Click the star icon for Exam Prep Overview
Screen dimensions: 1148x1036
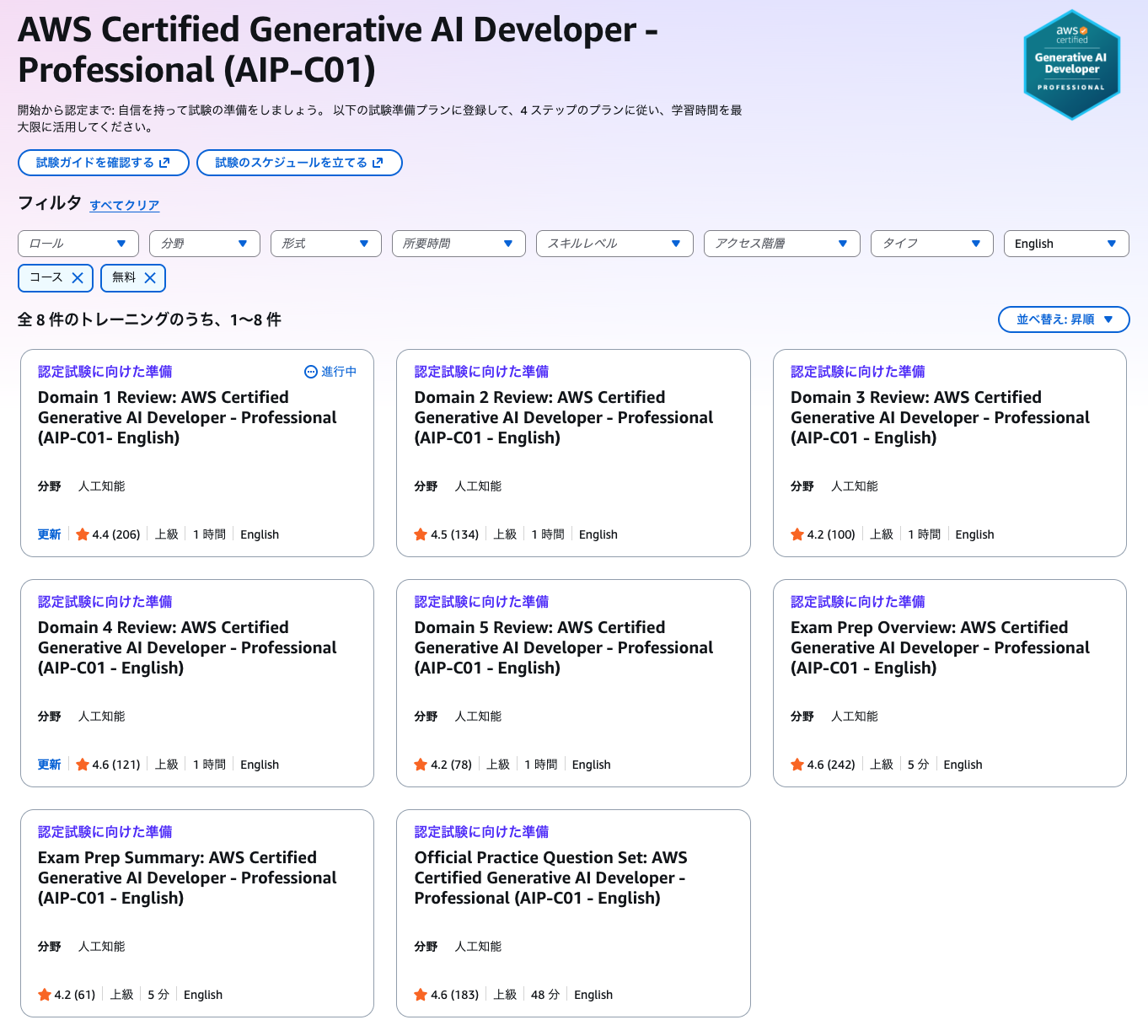click(x=797, y=765)
